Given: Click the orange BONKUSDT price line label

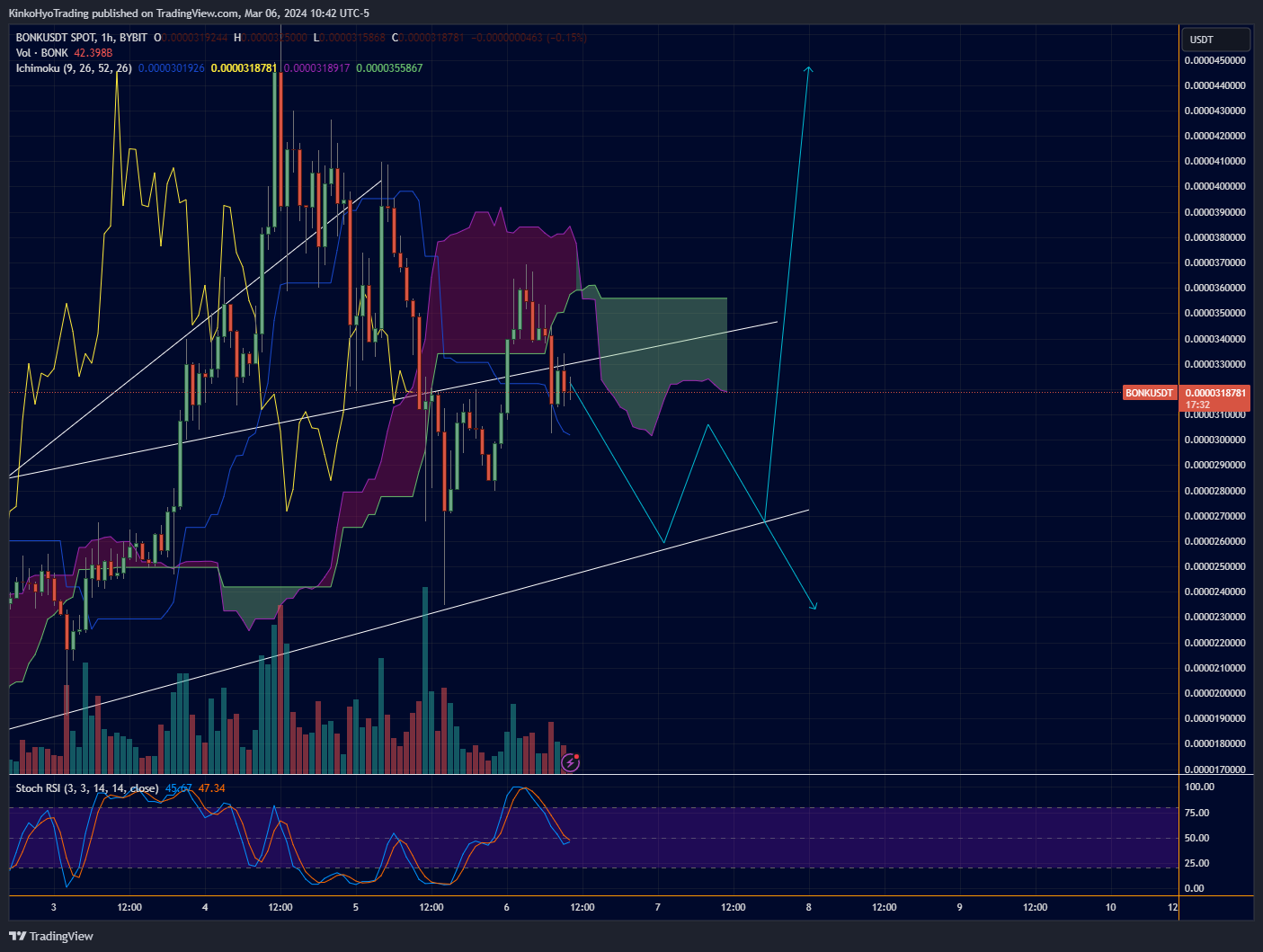Looking at the screenshot, I should [x=1150, y=393].
